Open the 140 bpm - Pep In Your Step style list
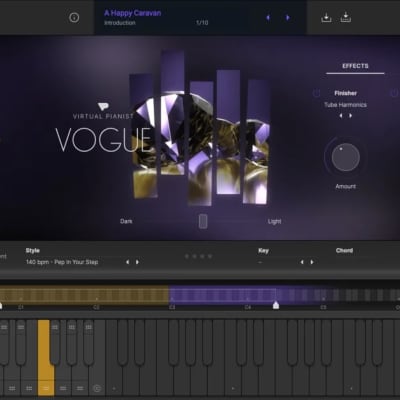The image size is (400, 400). pos(62,262)
